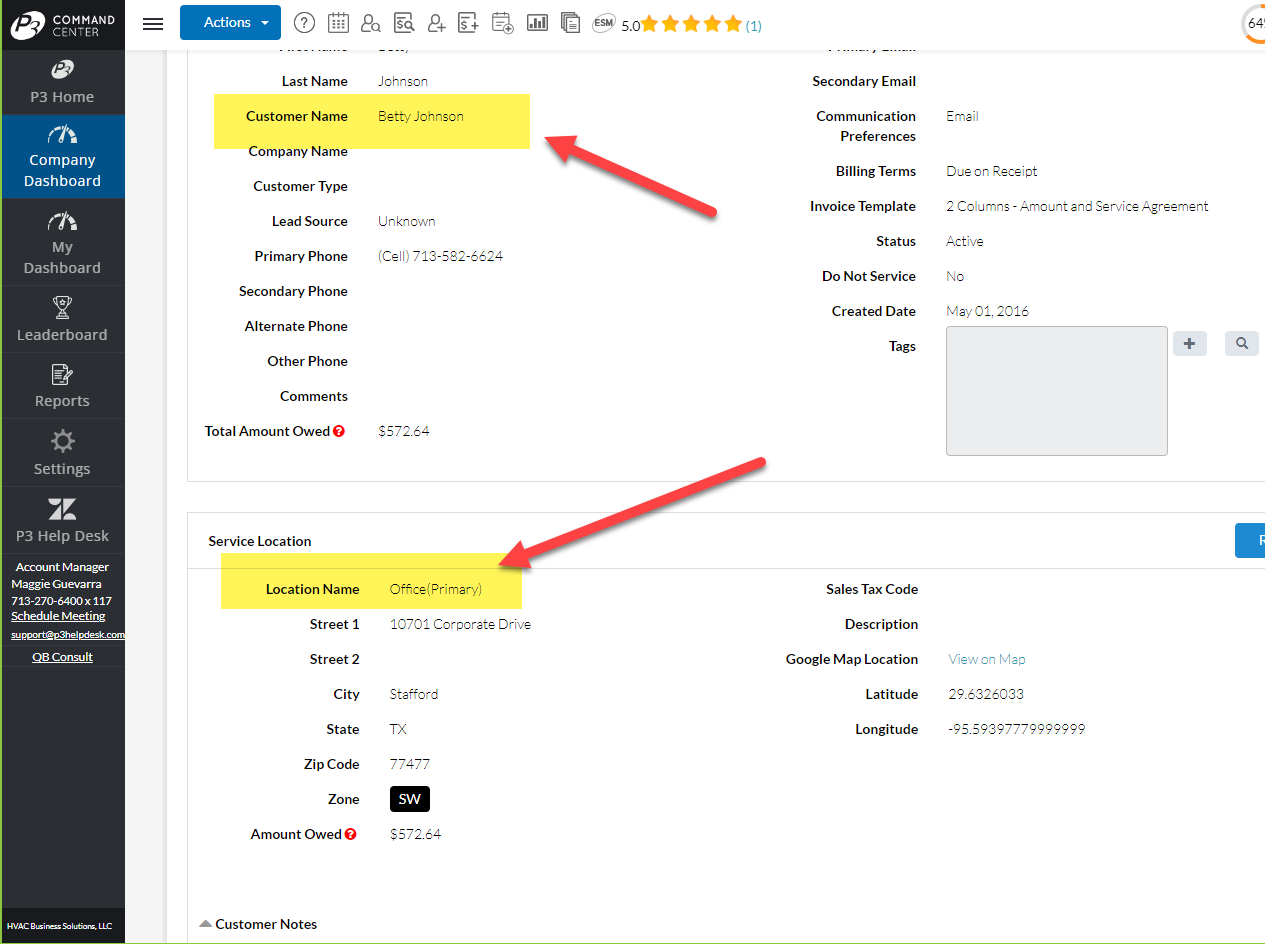Click the ESM badge icon in the toolbar

(603, 23)
